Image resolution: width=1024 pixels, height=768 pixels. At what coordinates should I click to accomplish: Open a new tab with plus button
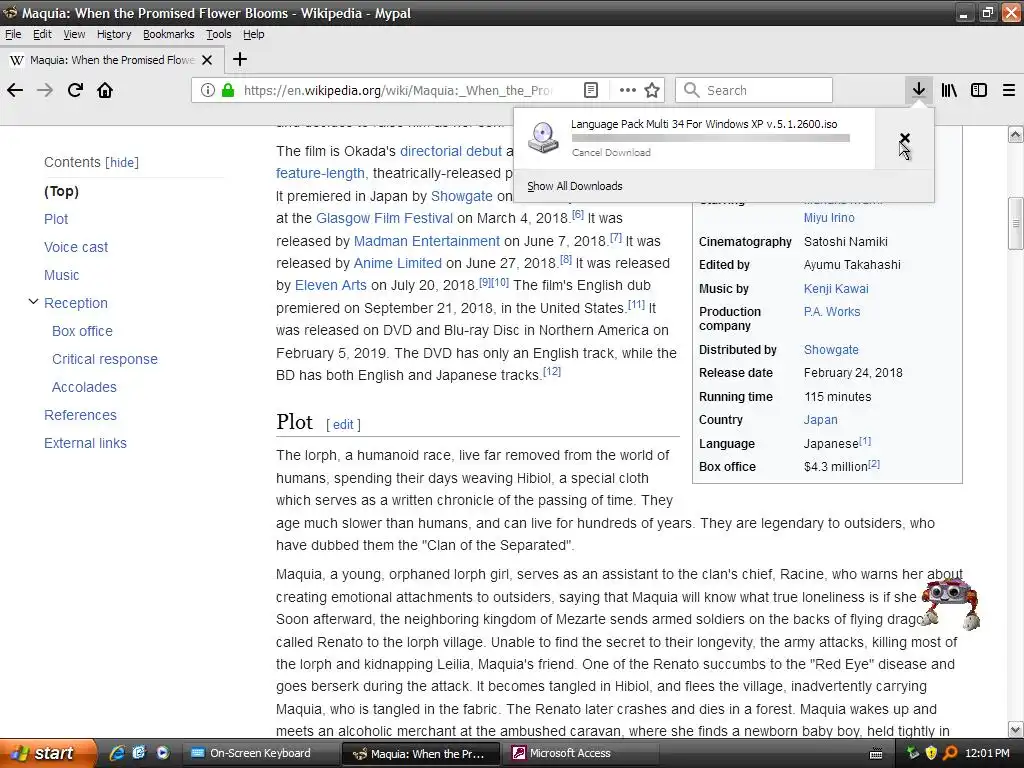[x=240, y=59]
